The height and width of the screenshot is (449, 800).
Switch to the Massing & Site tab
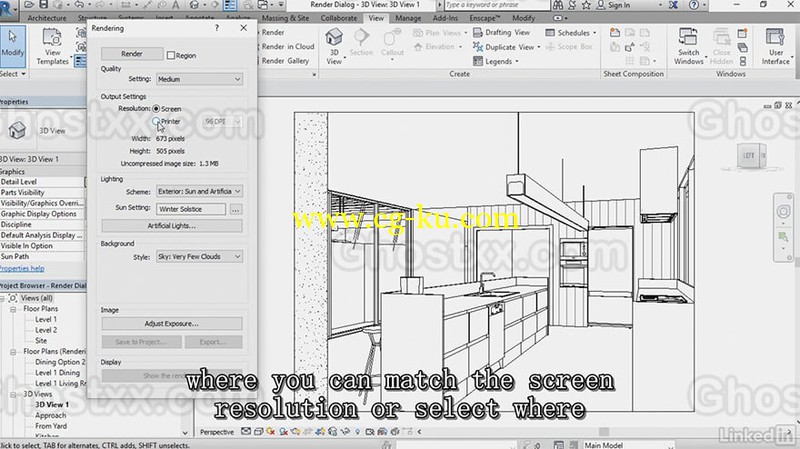click(285, 18)
